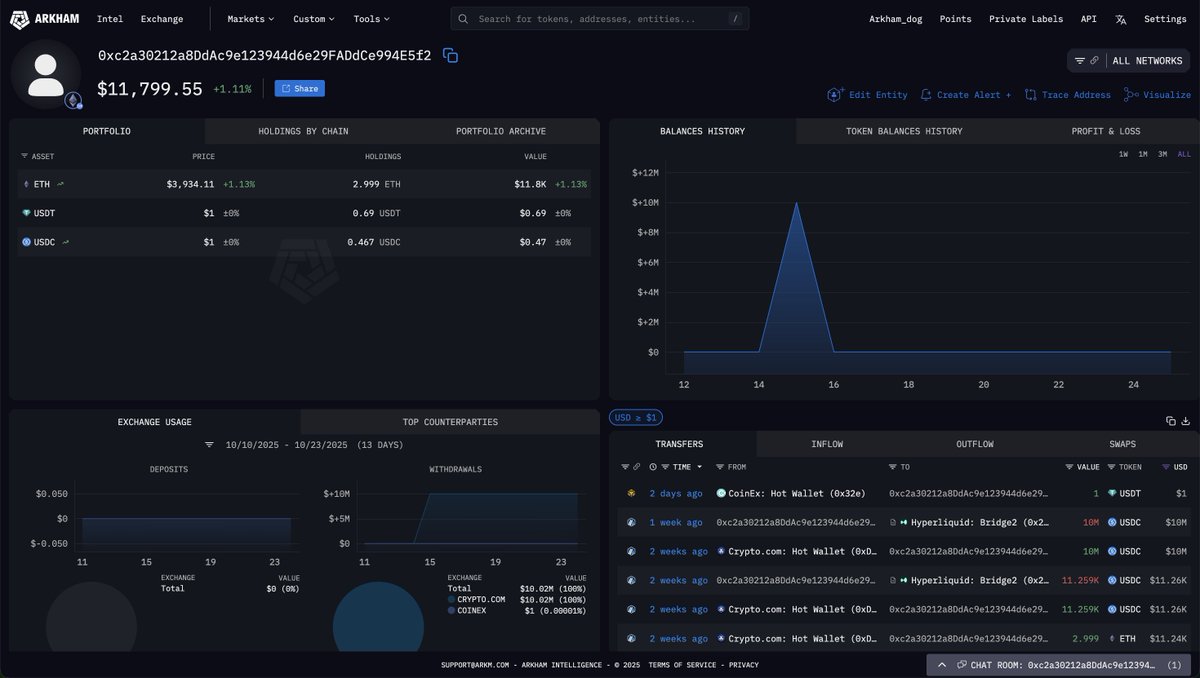1200x678 pixels.
Task: Open Settings in the header
Action: tap(1165, 19)
